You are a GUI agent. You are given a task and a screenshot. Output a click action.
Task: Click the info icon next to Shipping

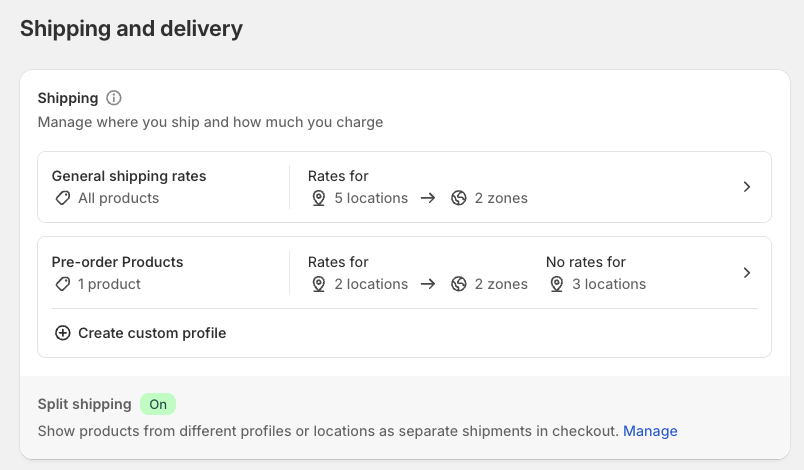113,98
